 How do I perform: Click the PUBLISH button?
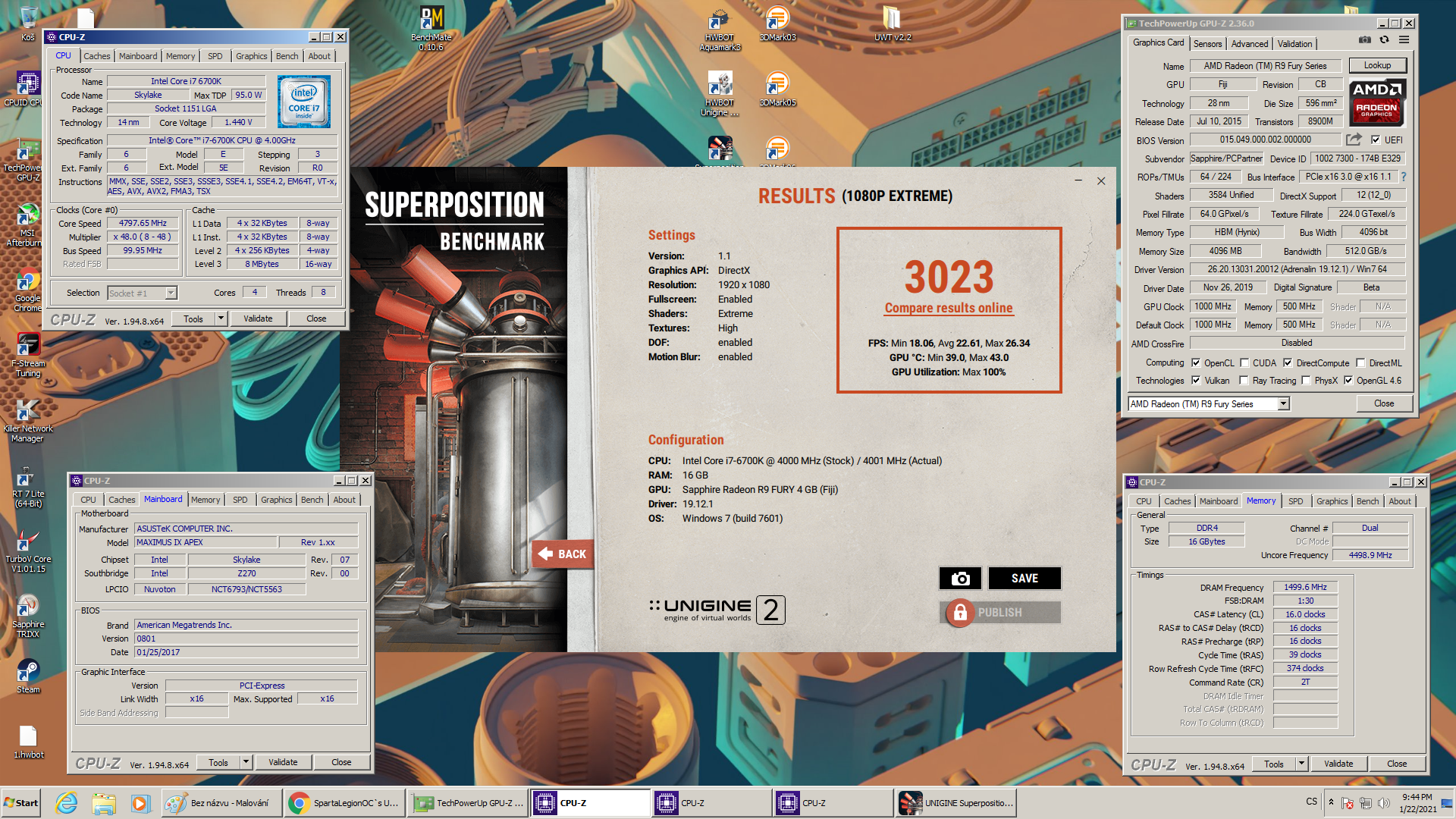tap(1000, 613)
